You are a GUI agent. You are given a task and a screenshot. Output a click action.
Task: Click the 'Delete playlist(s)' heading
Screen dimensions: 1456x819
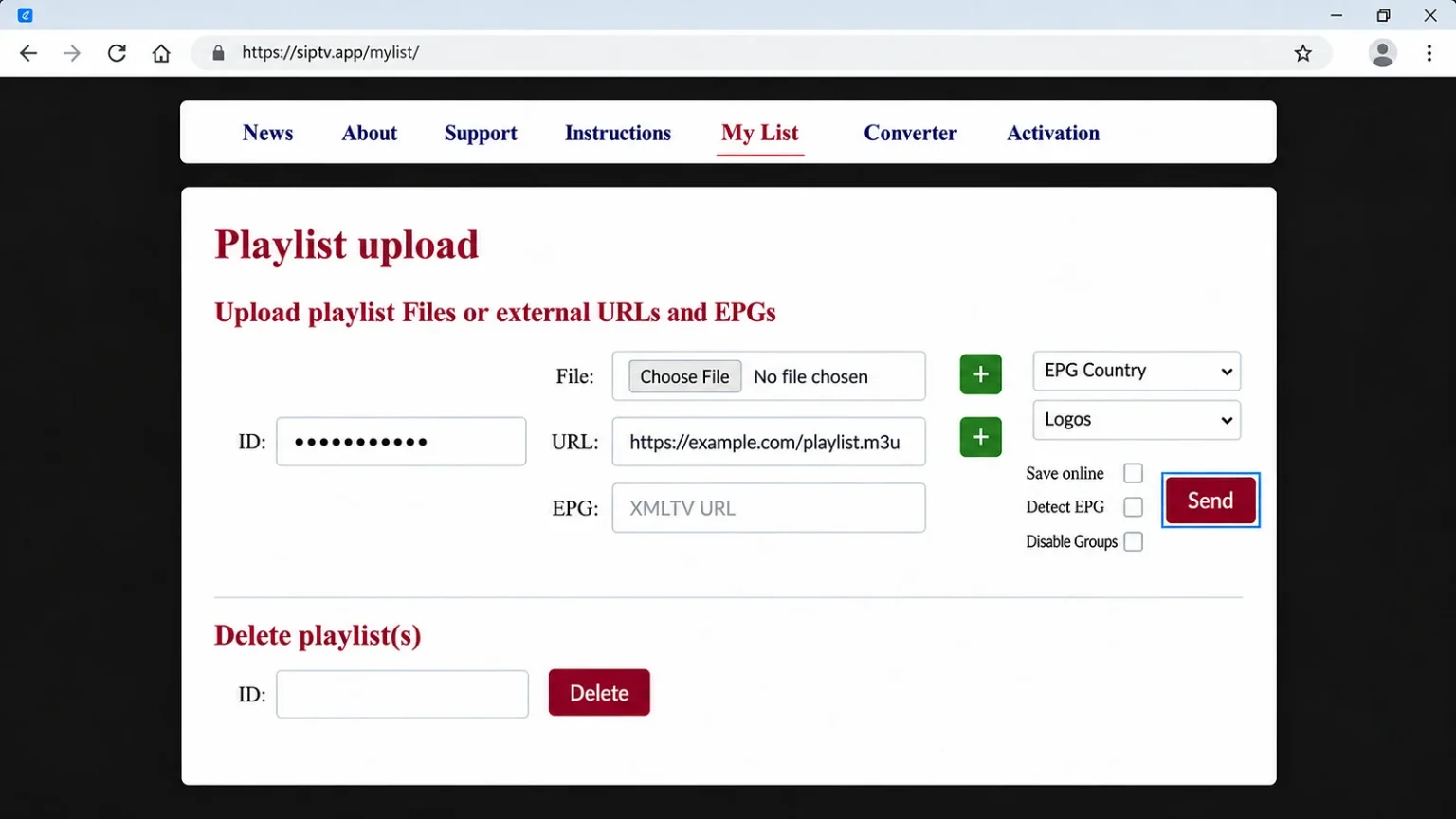[x=318, y=635]
